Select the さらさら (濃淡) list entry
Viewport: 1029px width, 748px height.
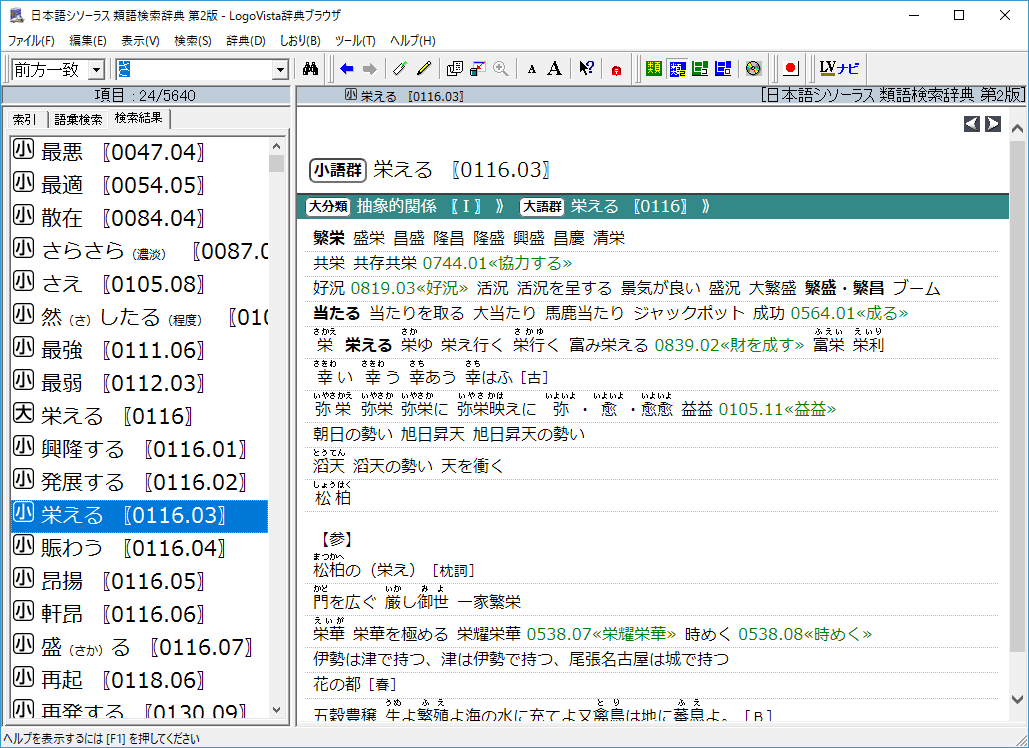(139, 251)
